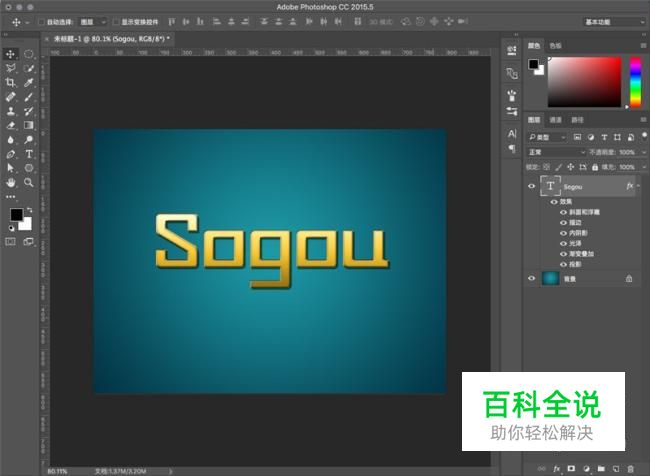
Task: Switch to the Channels tab in Layers group
Action: pos(555,120)
